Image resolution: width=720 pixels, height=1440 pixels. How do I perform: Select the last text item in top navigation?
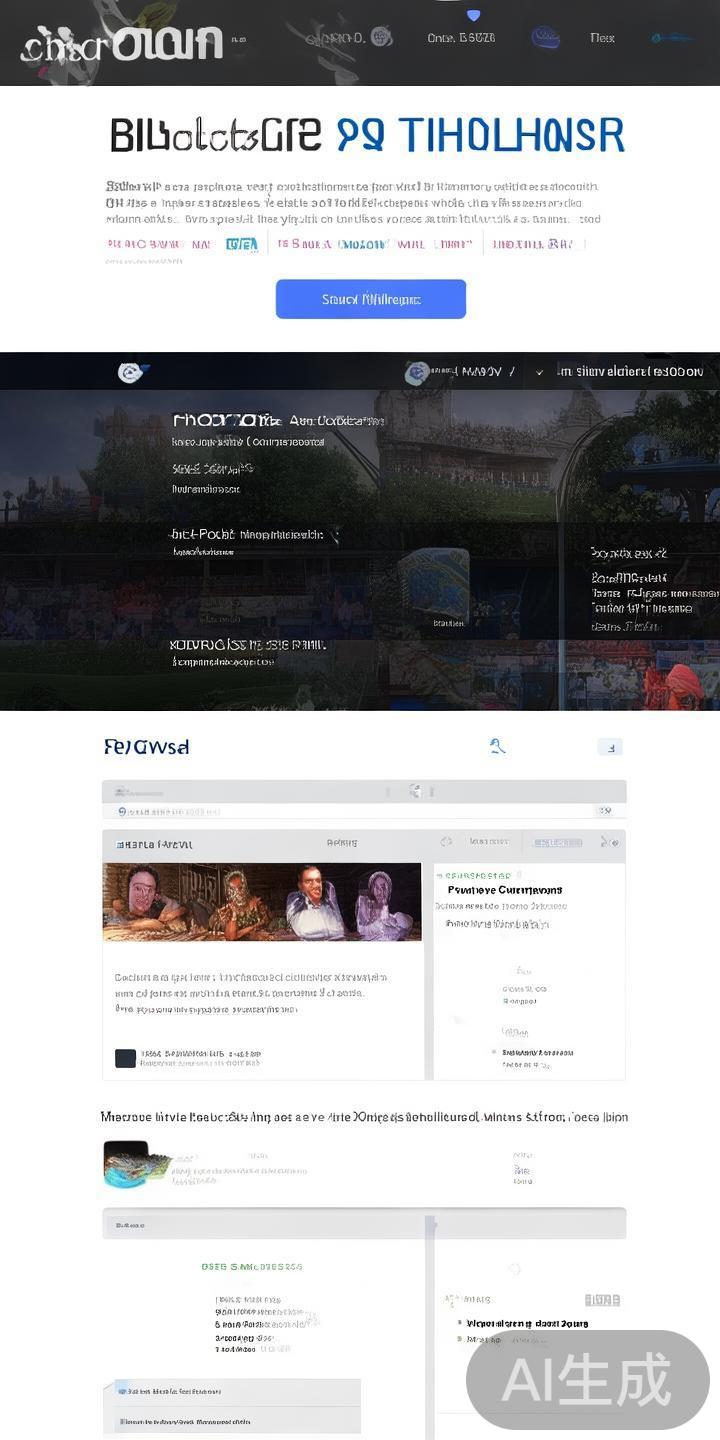pos(602,38)
